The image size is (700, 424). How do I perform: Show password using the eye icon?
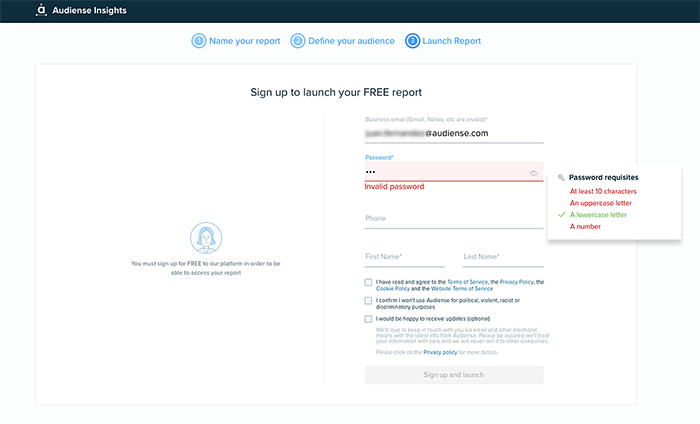click(534, 173)
